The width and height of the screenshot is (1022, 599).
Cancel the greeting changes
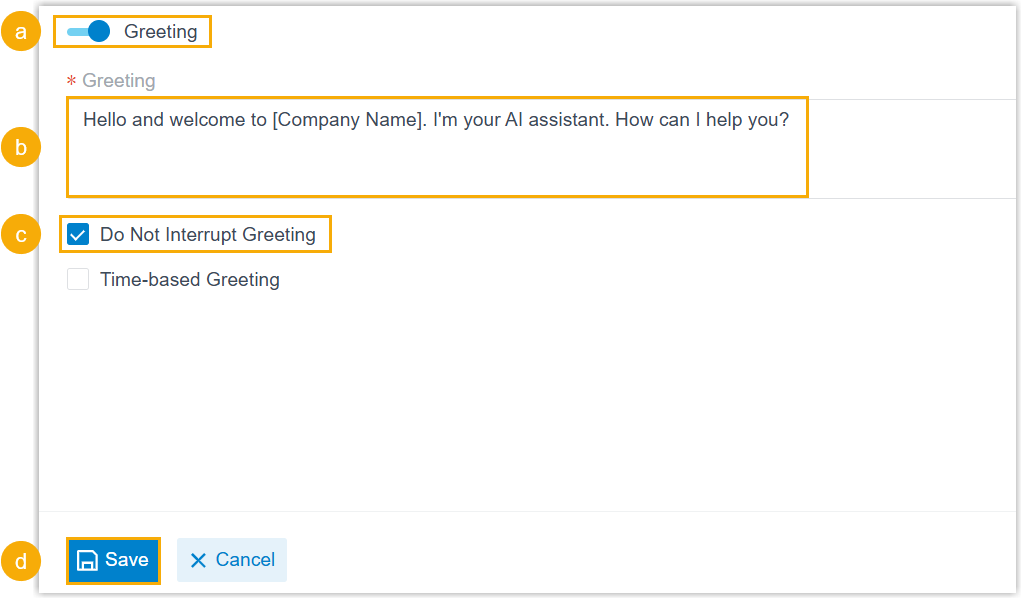click(232, 560)
